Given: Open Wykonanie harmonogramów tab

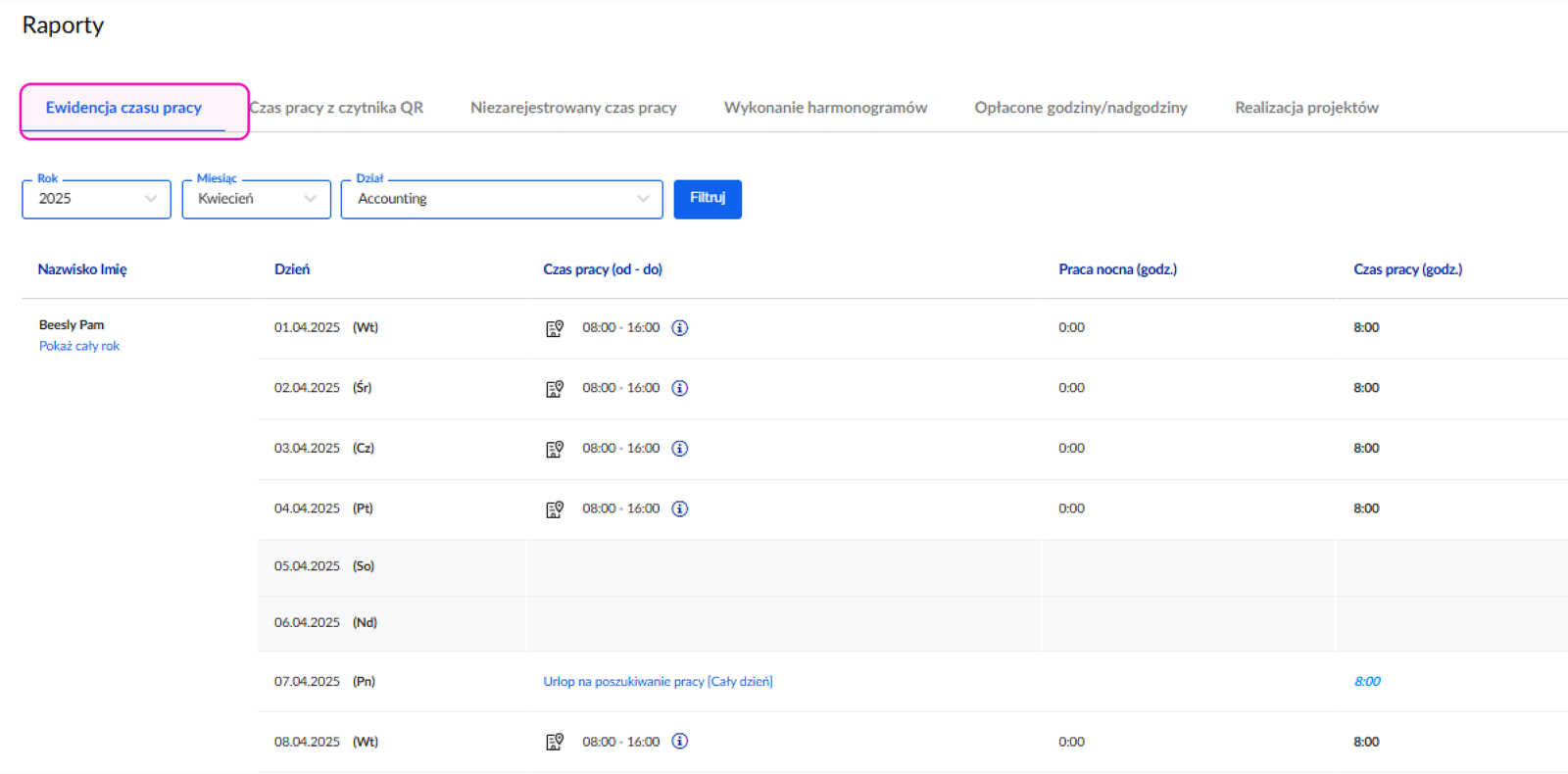Looking at the screenshot, I should coord(825,108).
